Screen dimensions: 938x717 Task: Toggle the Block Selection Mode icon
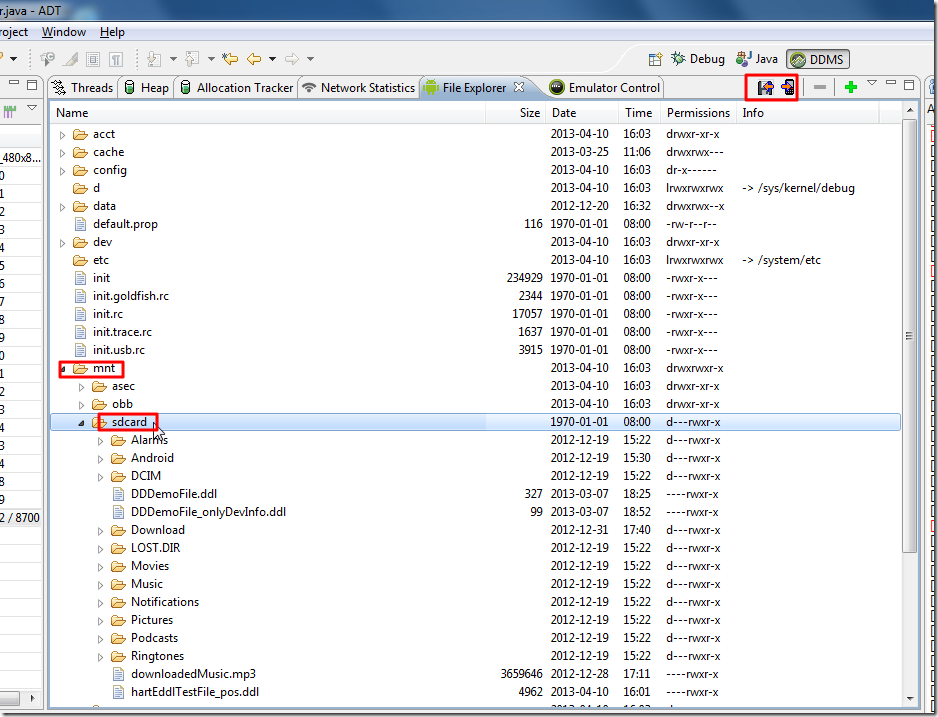93,59
